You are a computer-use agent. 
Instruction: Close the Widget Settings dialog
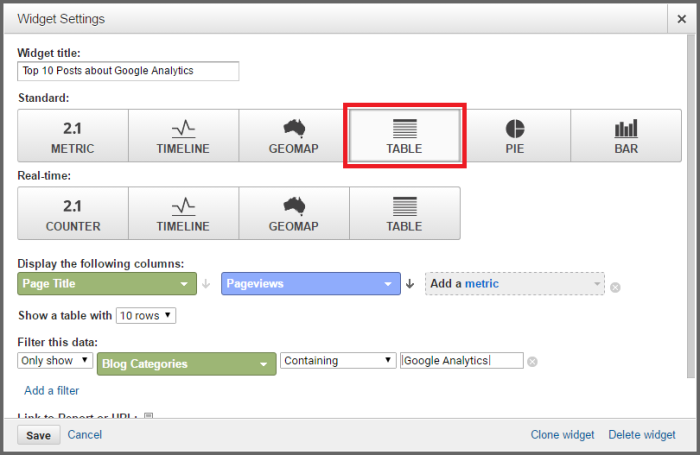tap(682, 19)
